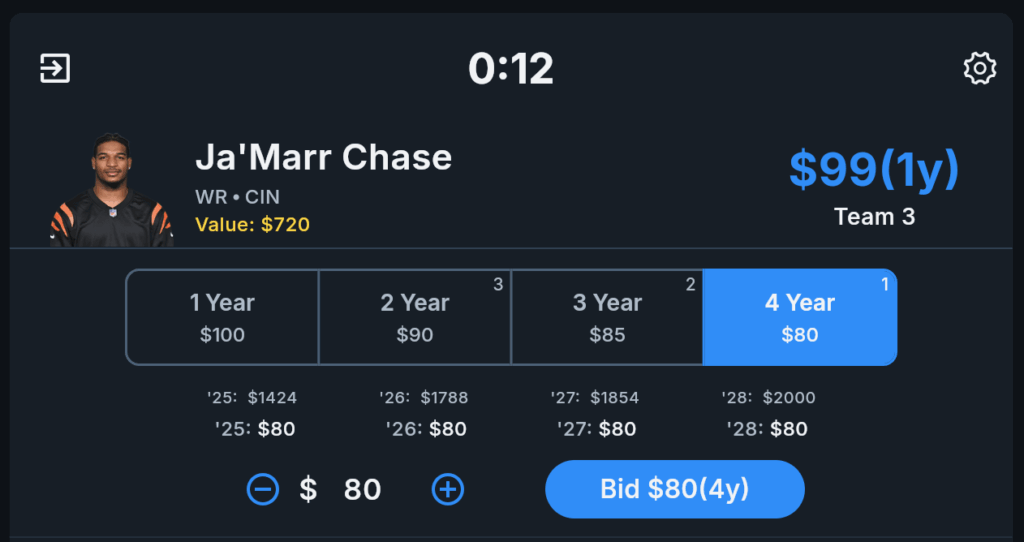Click Team 3 high bidder label

pos(874,217)
